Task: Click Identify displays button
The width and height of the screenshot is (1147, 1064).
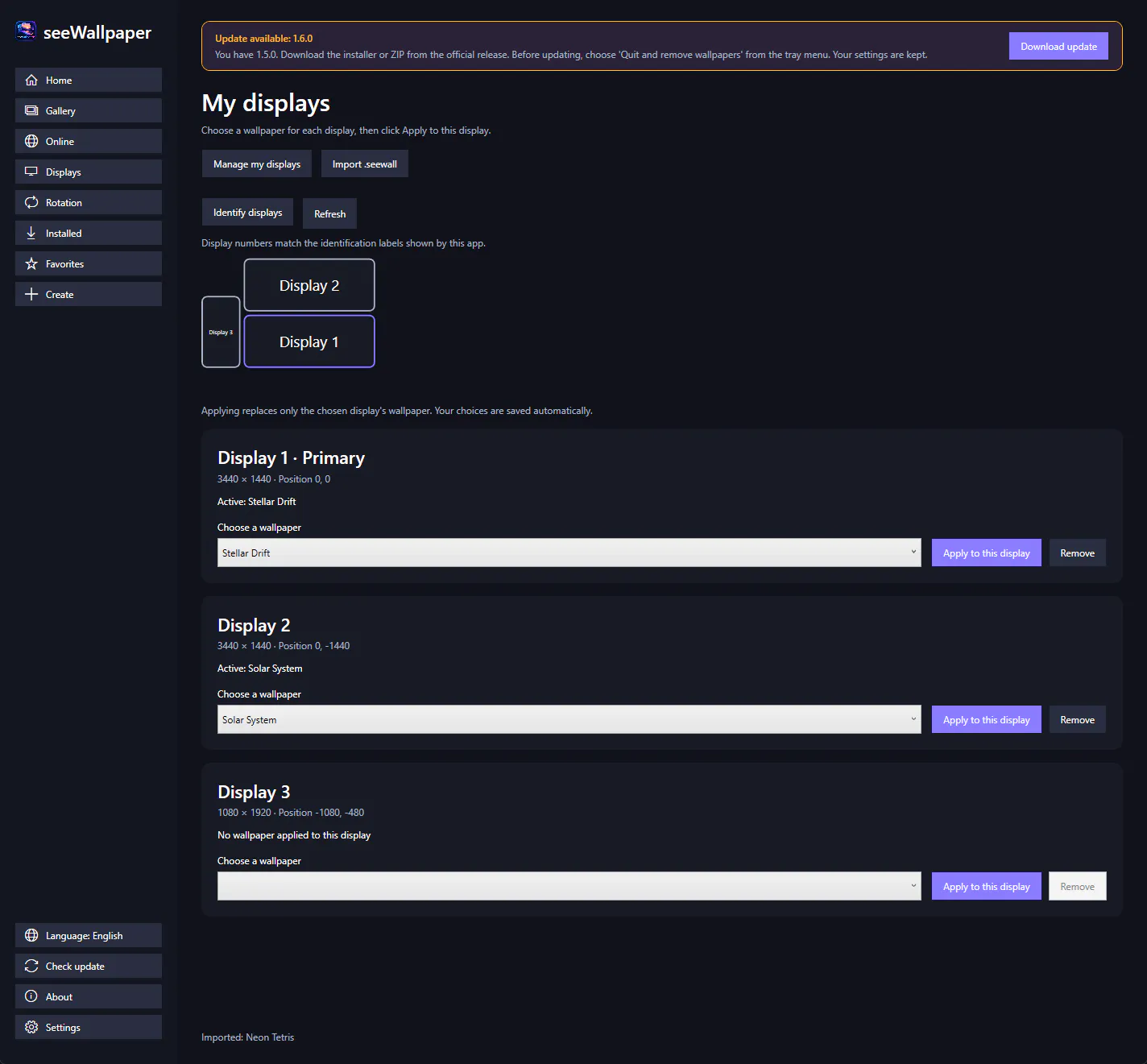Action: coord(247,213)
